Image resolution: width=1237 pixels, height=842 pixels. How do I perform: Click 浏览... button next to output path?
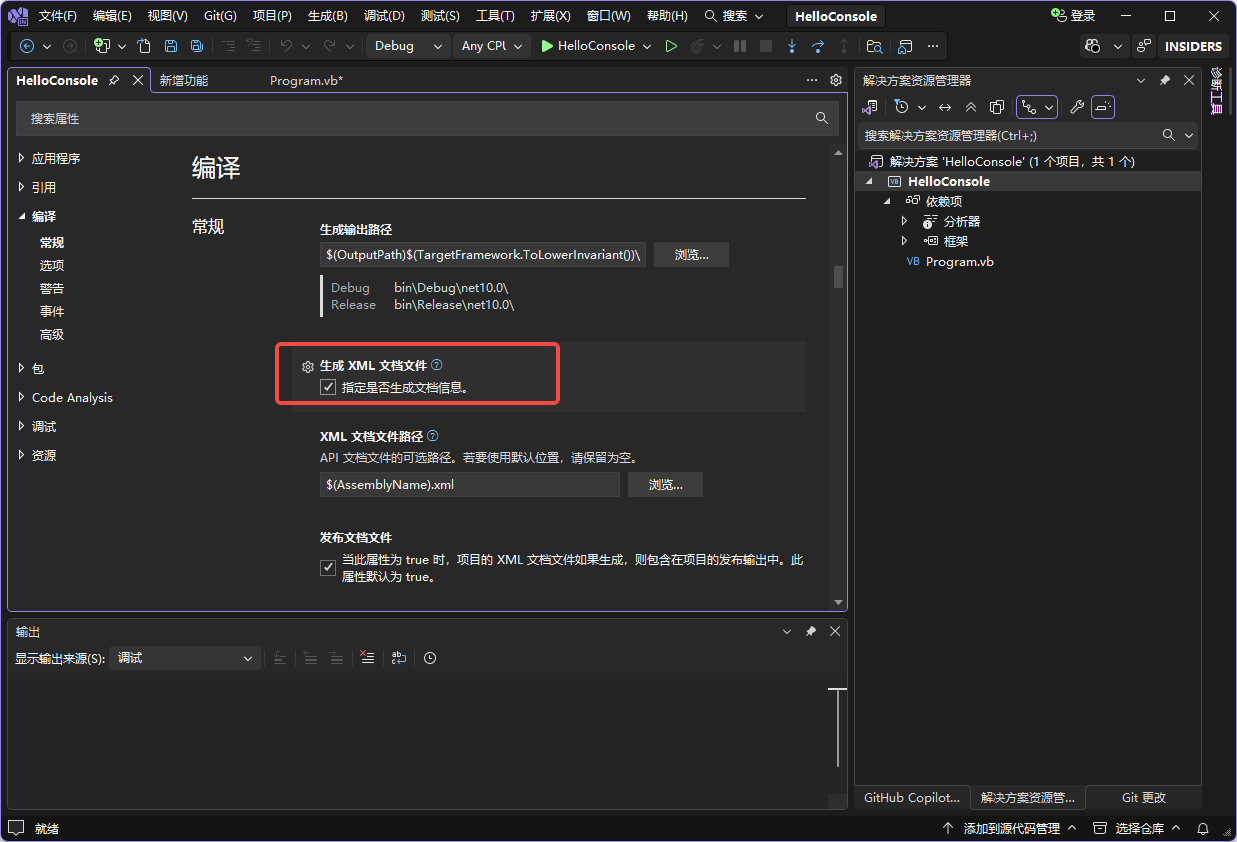tap(691, 255)
